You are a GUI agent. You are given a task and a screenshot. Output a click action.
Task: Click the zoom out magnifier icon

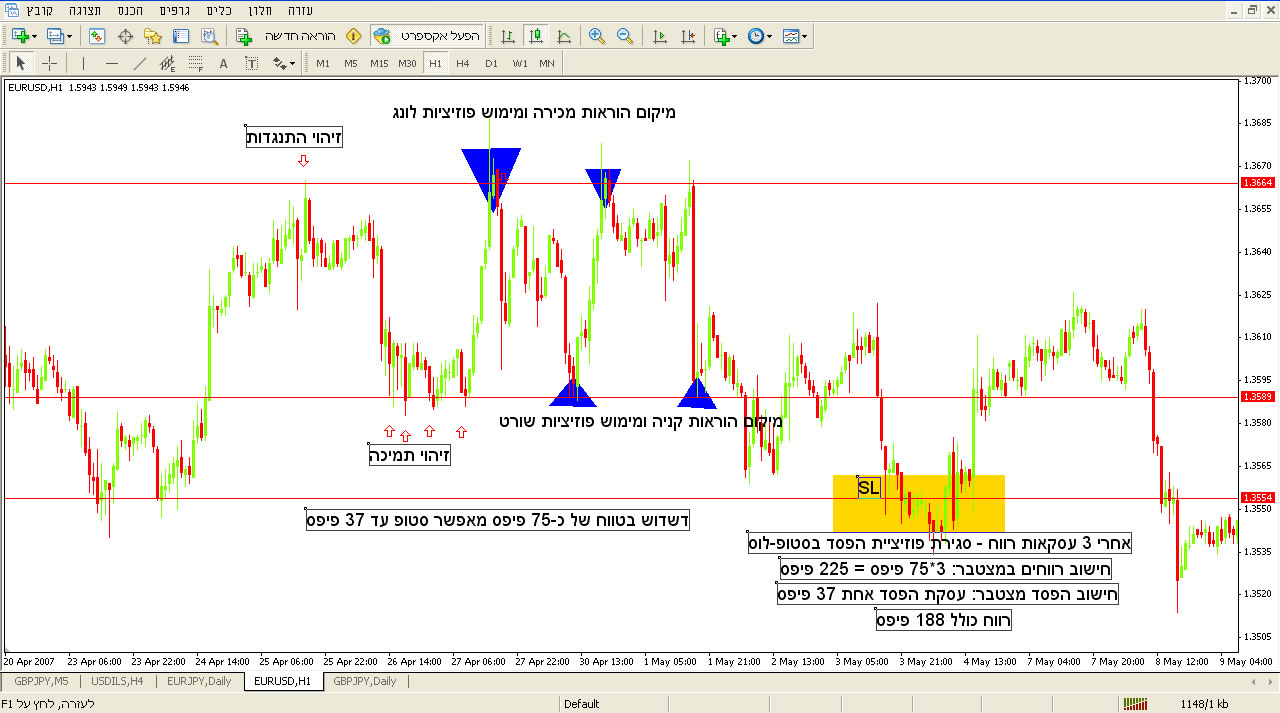[625, 36]
